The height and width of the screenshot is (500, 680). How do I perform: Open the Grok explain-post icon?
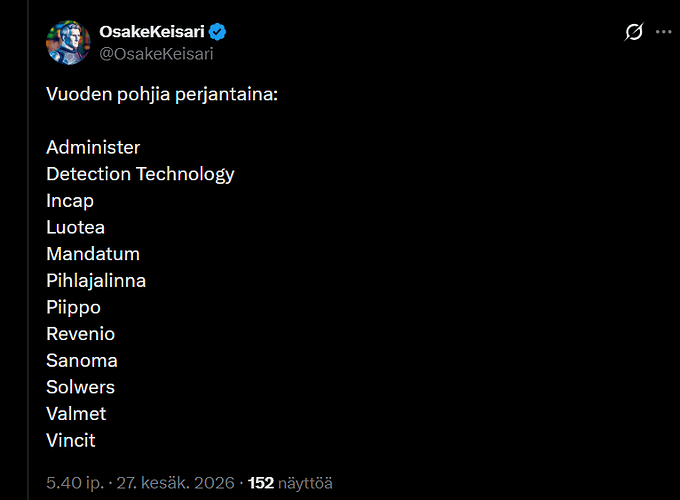[634, 32]
